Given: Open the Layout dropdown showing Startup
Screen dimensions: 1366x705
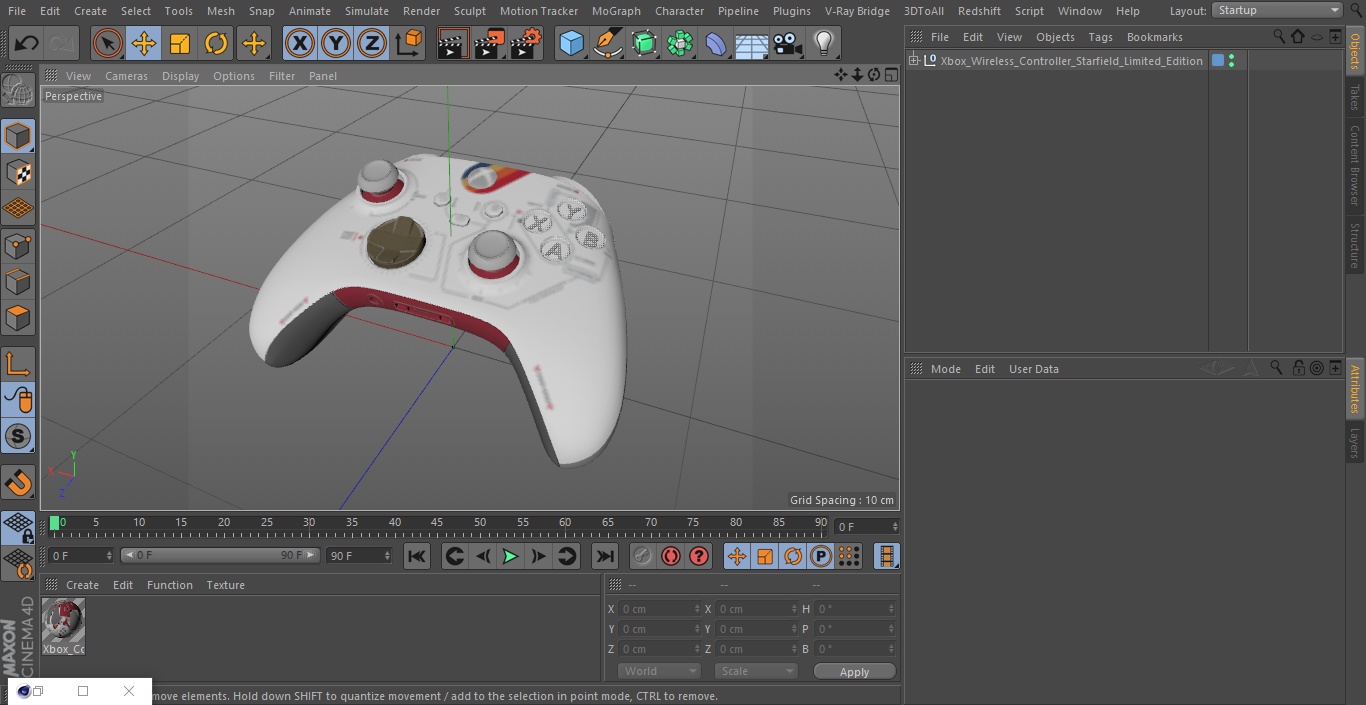Looking at the screenshot, I should (1277, 10).
